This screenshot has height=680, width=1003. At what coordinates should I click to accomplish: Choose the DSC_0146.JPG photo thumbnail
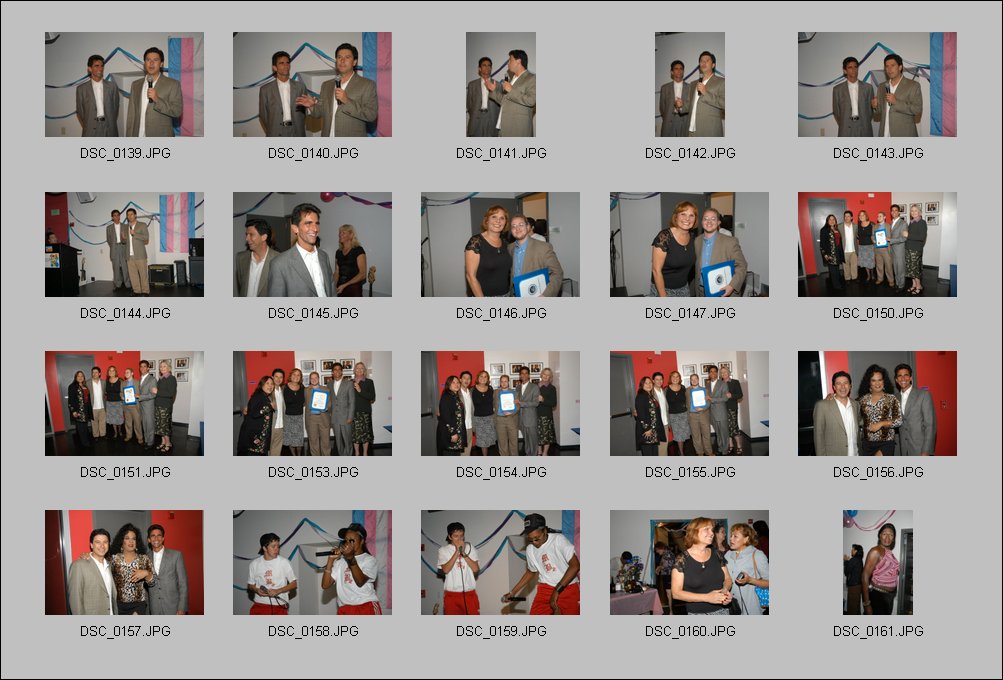tap(500, 244)
